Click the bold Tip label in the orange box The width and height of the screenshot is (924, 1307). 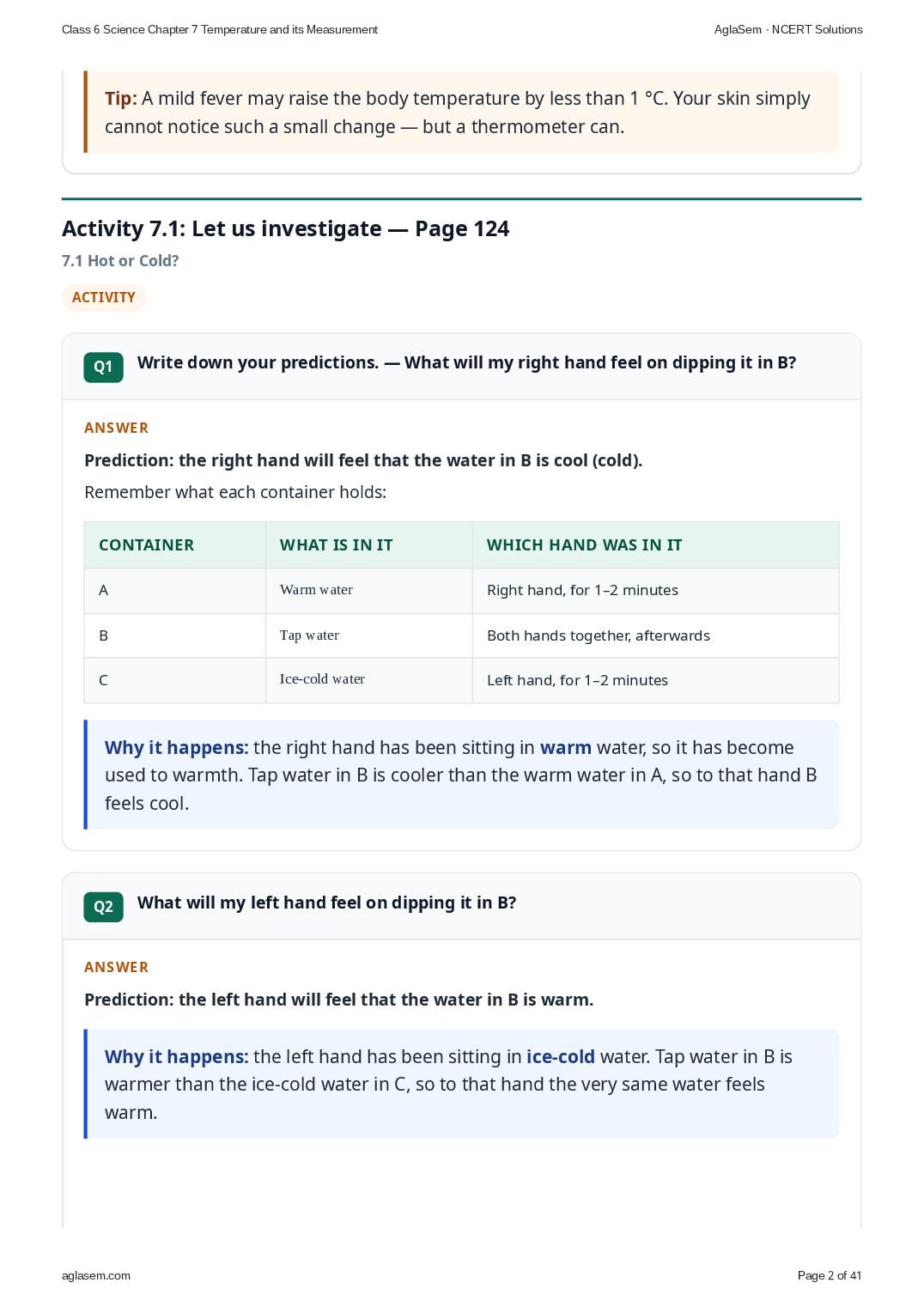point(120,99)
